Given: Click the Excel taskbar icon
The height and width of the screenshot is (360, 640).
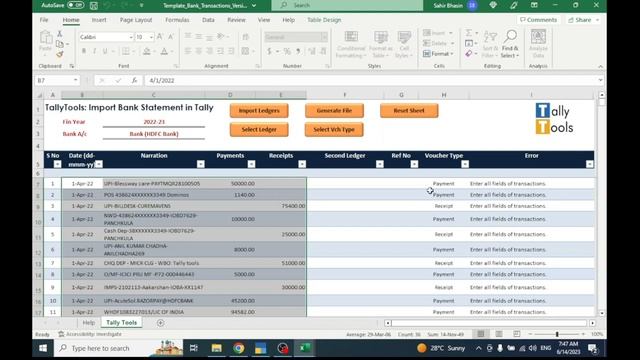Looking at the screenshot, I should click(304, 348).
